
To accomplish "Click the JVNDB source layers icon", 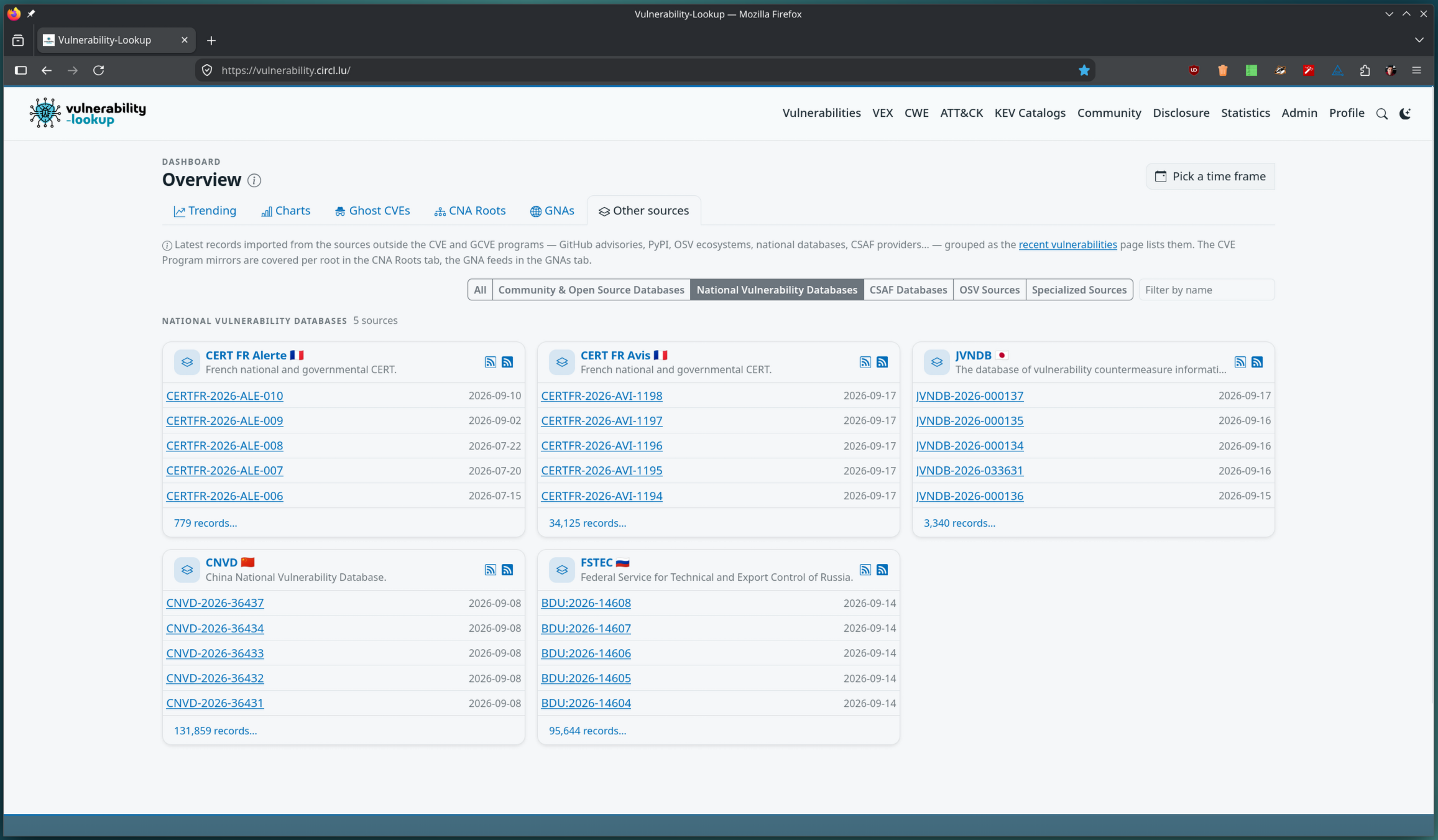I will click(937, 362).
